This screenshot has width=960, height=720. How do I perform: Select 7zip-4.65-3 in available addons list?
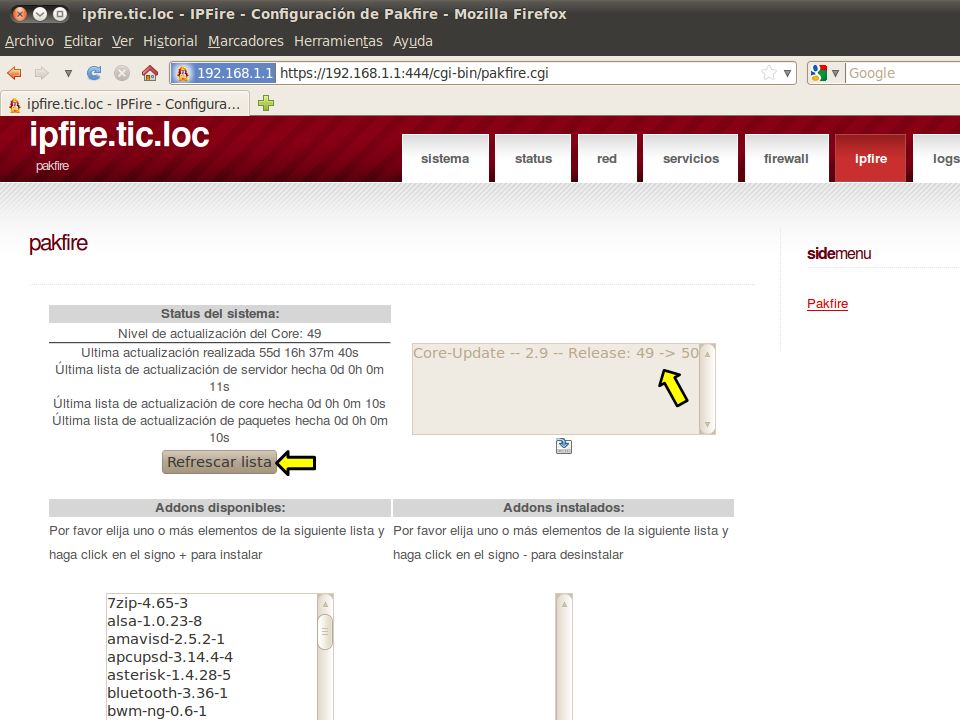pos(148,603)
